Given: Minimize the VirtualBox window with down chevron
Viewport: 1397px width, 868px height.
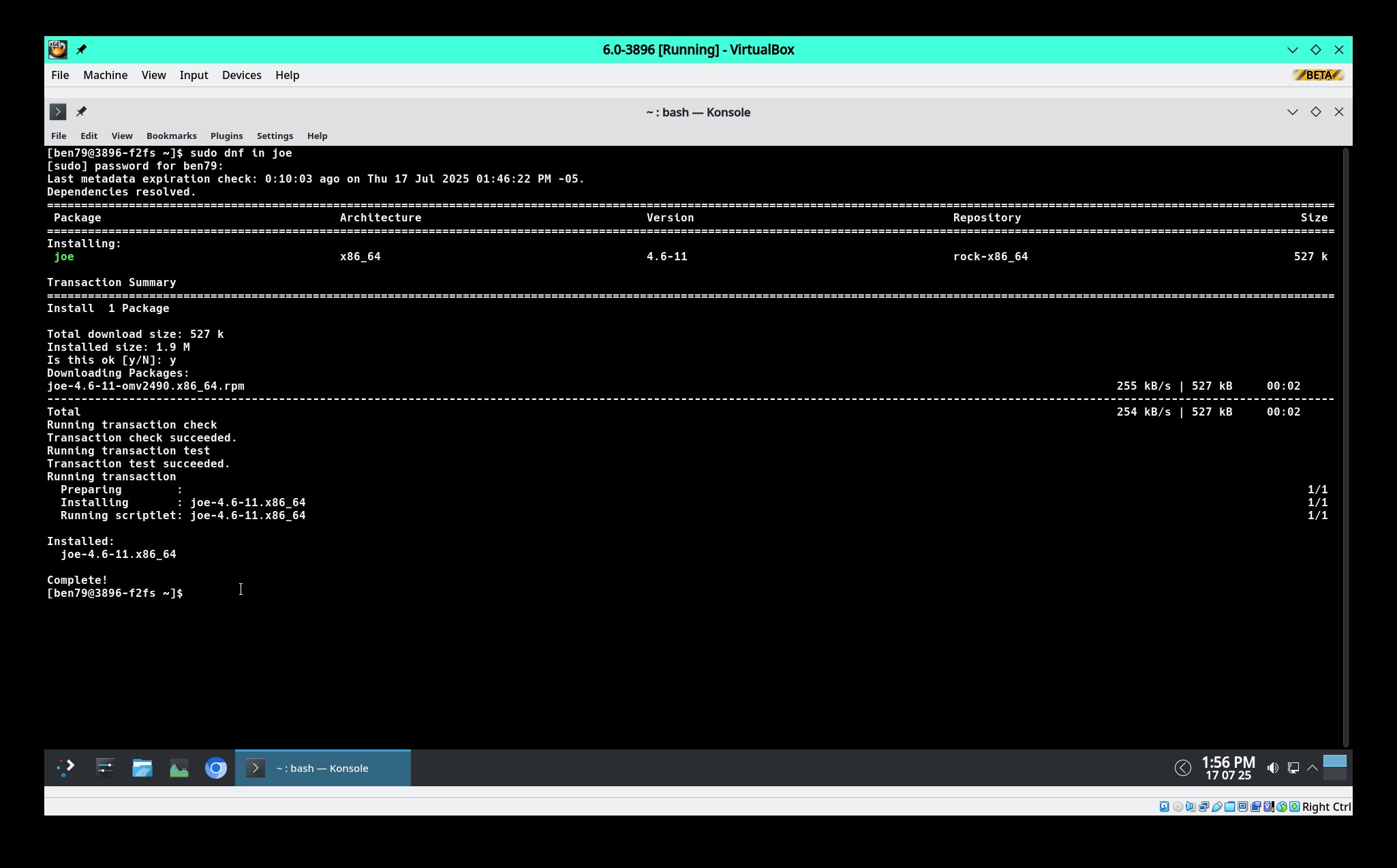Looking at the screenshot, I should (1292, 50).
